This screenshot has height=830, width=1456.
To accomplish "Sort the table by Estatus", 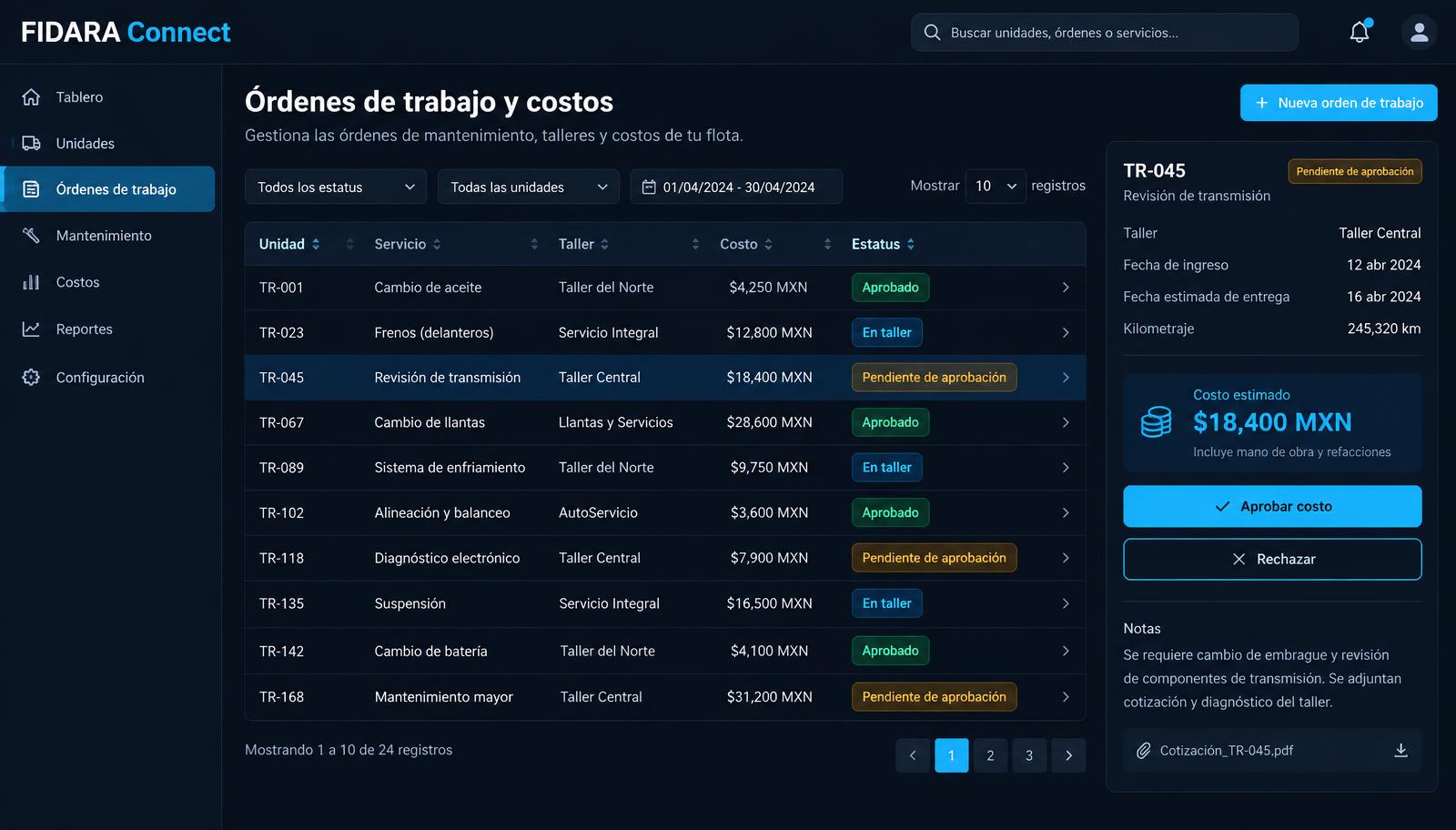I will 883,244.
